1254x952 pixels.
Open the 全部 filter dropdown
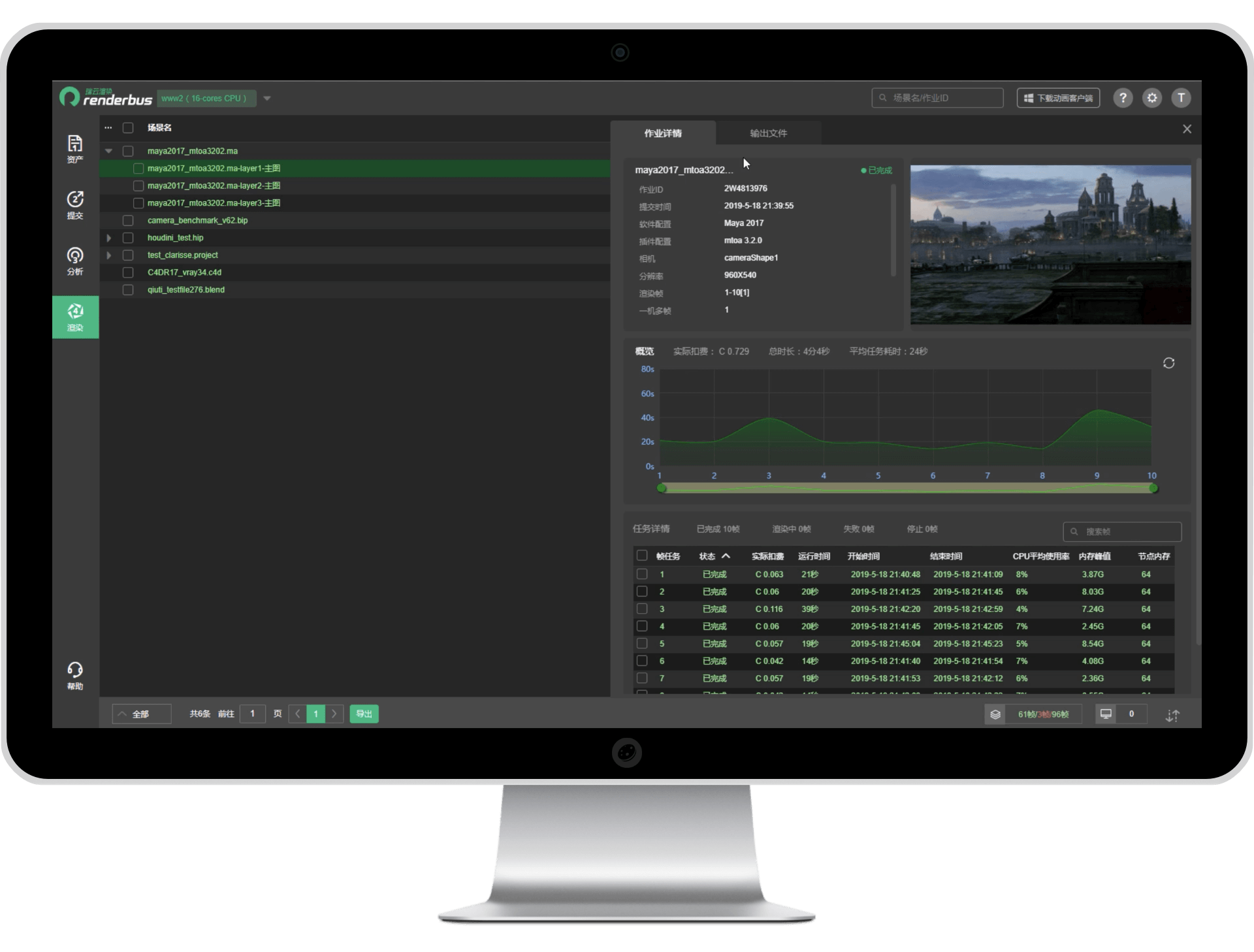pyautogui.click(x=142, y=714)
